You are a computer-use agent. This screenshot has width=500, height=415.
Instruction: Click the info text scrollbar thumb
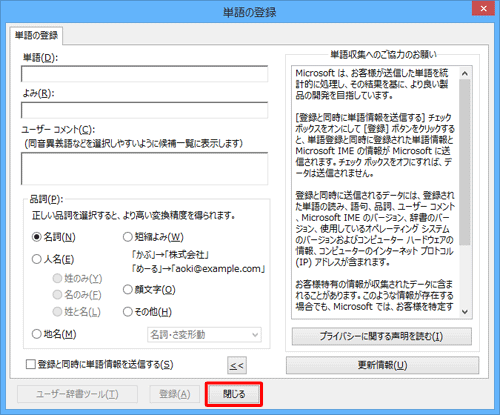(465, 162)
